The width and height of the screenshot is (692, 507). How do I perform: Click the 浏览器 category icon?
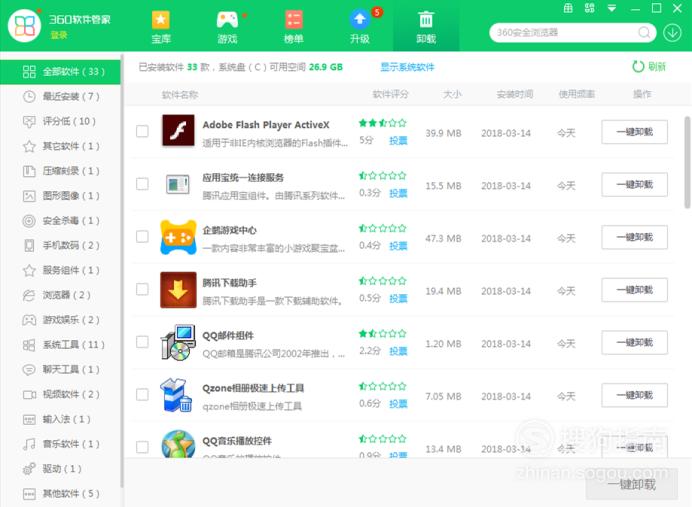pos(29,295)
